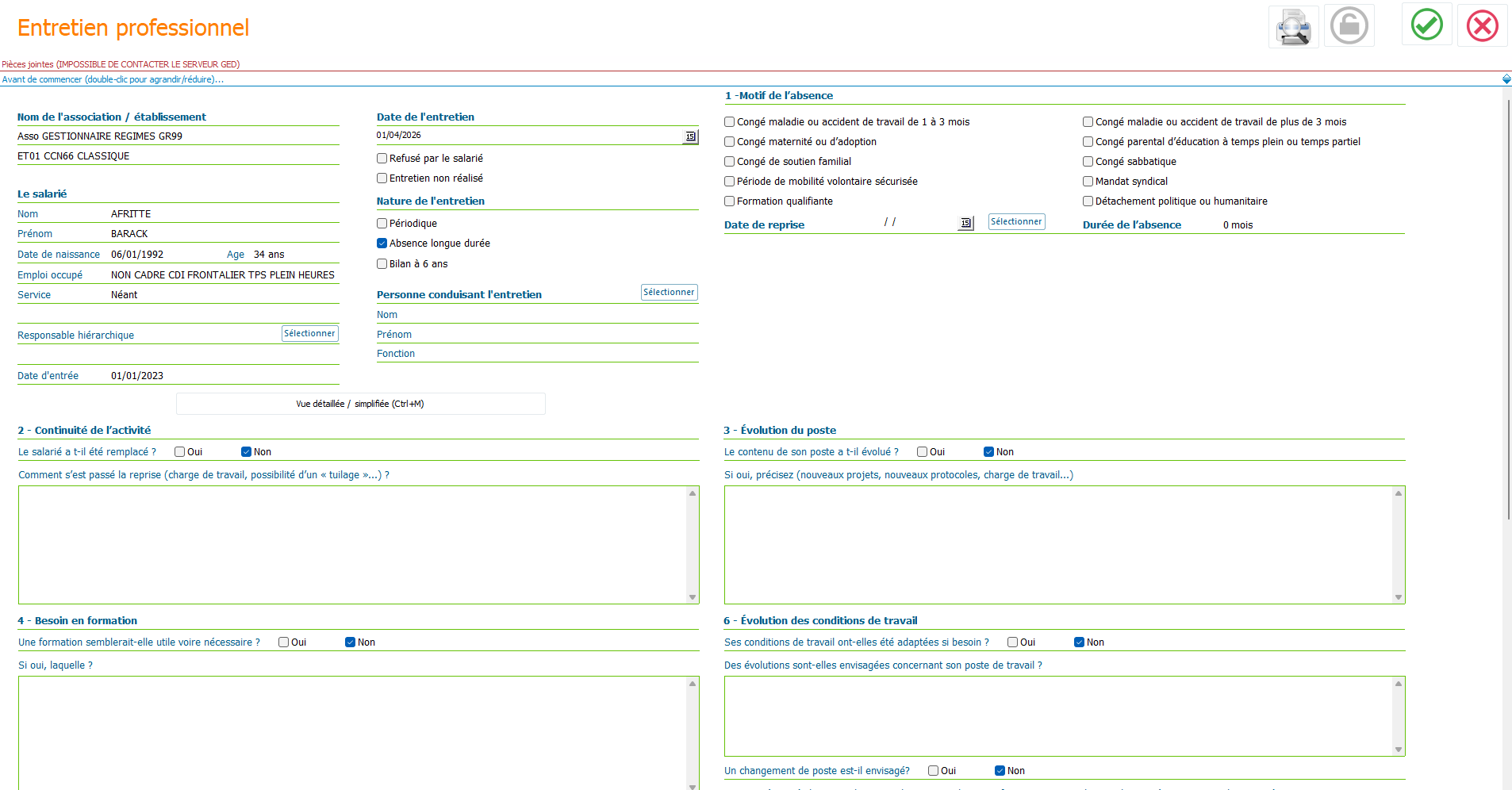Check Bilan à 6 ans
The width and height of the screenshot is (1512, 790).
pyautogui.click(x=382, y=264)
